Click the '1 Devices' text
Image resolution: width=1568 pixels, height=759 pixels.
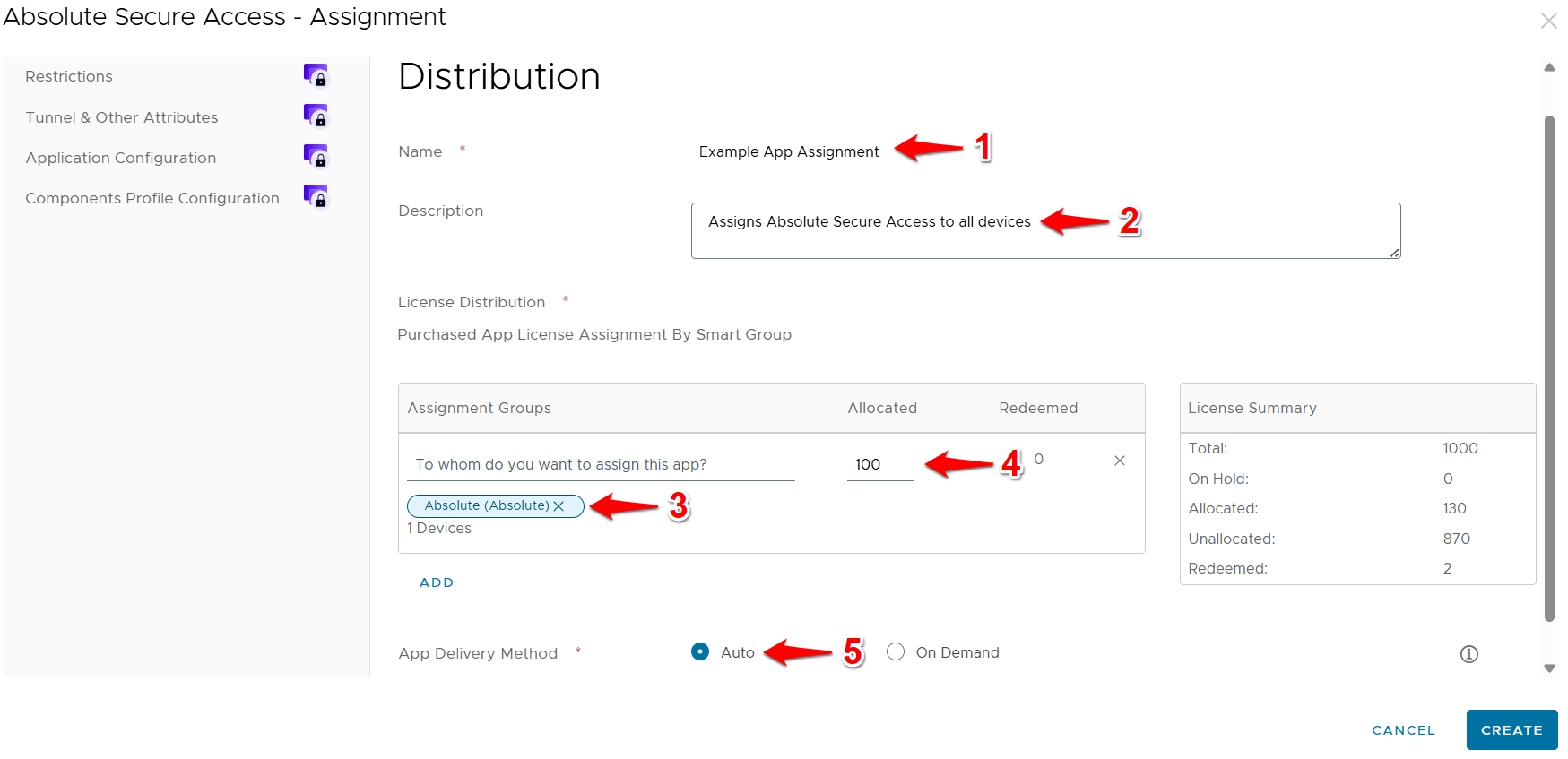tap(439, 529)
